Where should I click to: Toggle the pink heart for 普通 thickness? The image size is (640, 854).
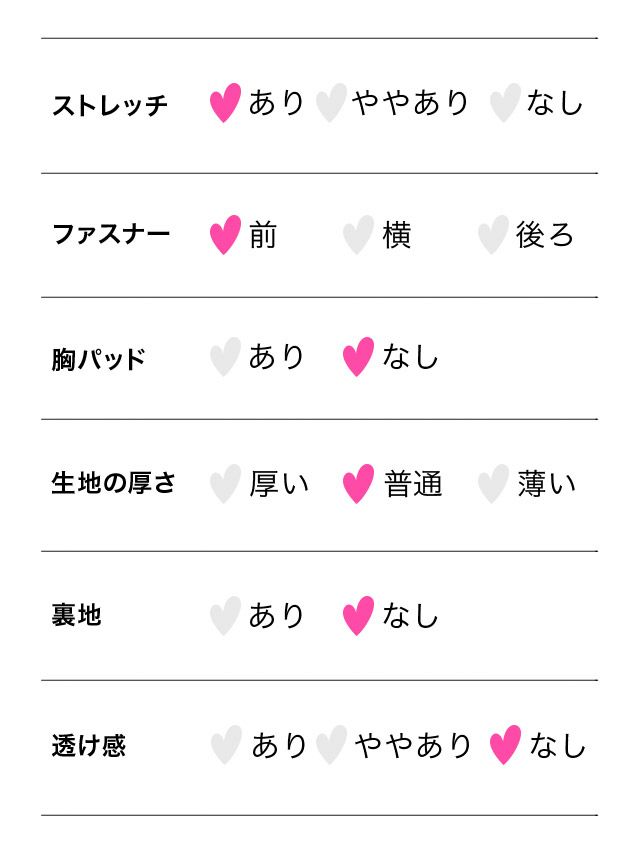click(358, 484)
